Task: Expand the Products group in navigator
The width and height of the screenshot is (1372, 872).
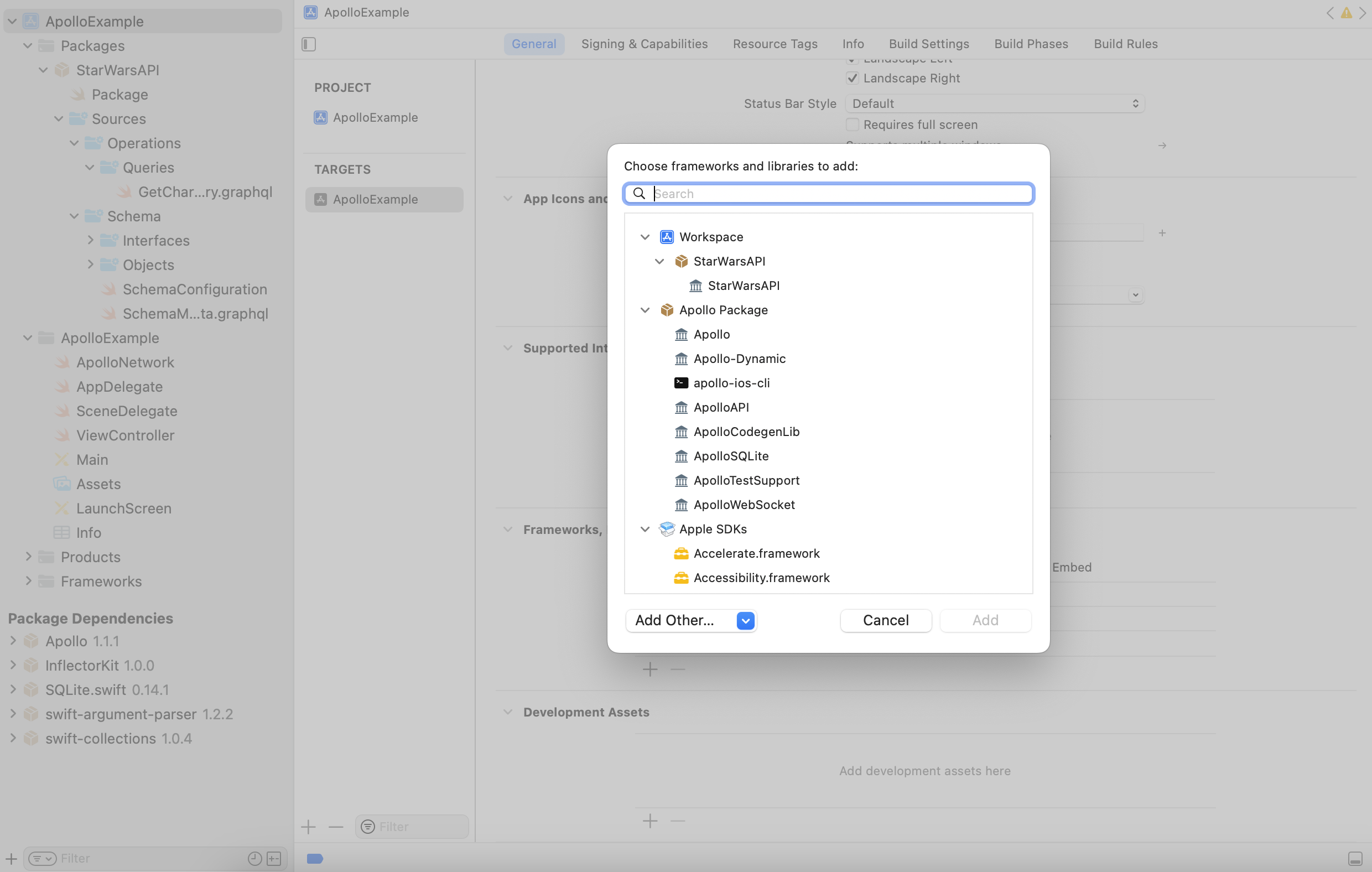Action: tap(28, 557)
